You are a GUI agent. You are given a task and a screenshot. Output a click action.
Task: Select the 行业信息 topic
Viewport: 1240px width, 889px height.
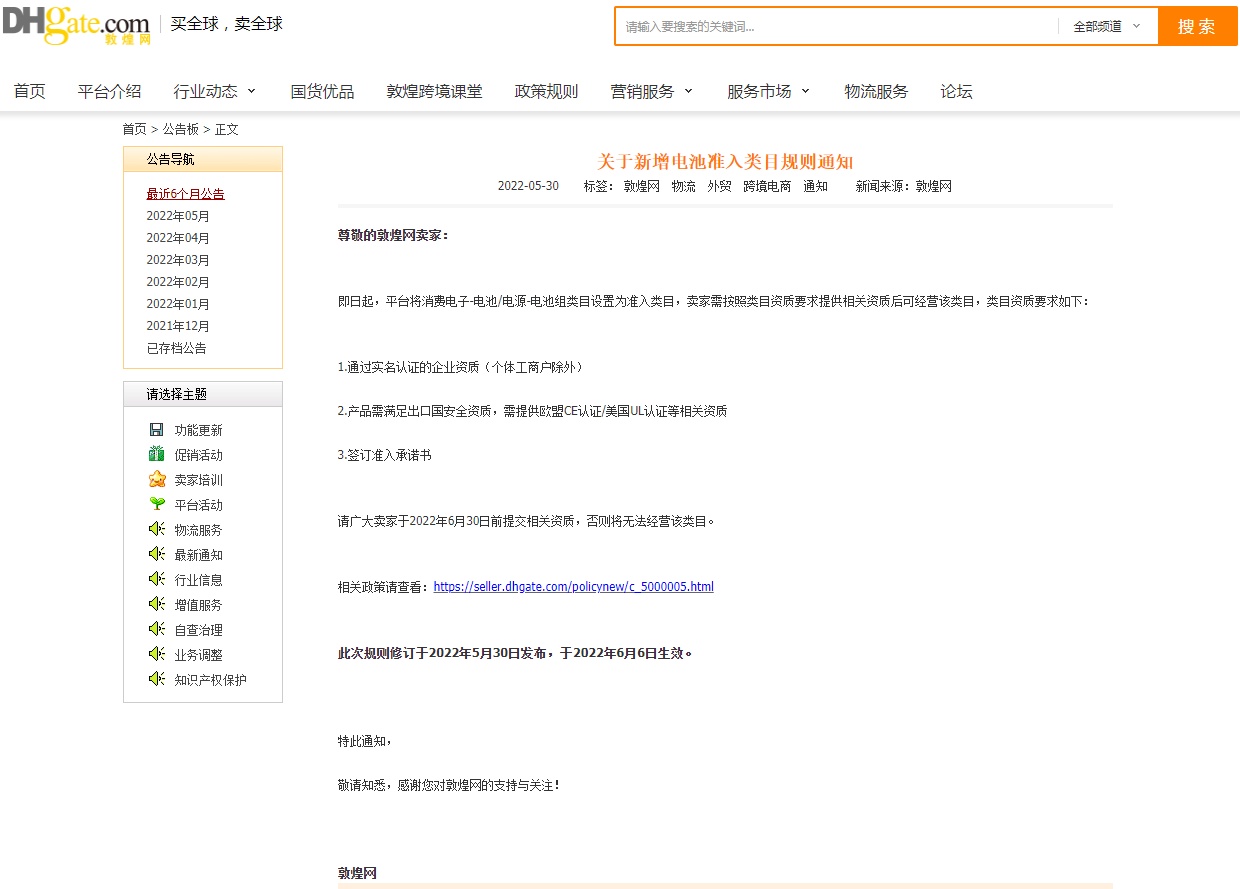click(x=199, y=580)
